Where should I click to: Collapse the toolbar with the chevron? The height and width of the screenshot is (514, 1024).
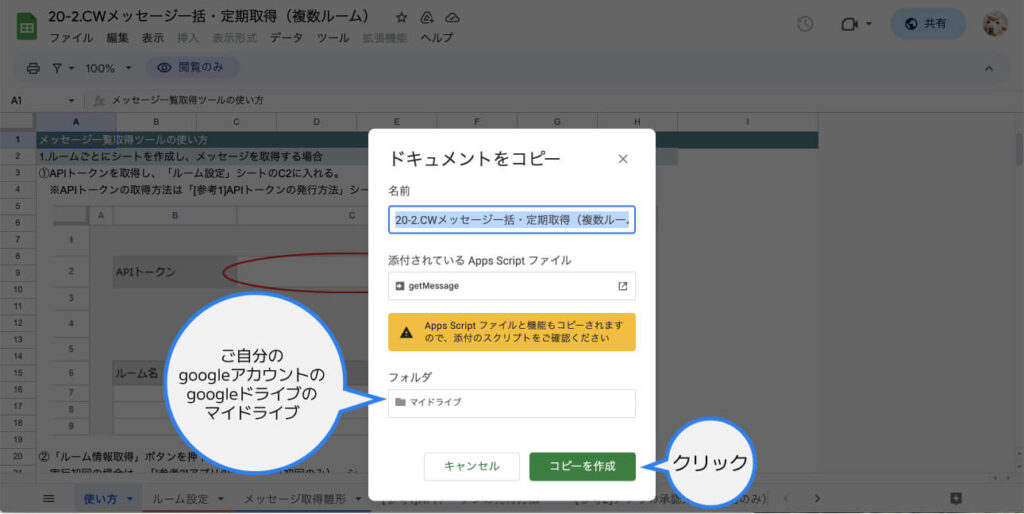989,68
